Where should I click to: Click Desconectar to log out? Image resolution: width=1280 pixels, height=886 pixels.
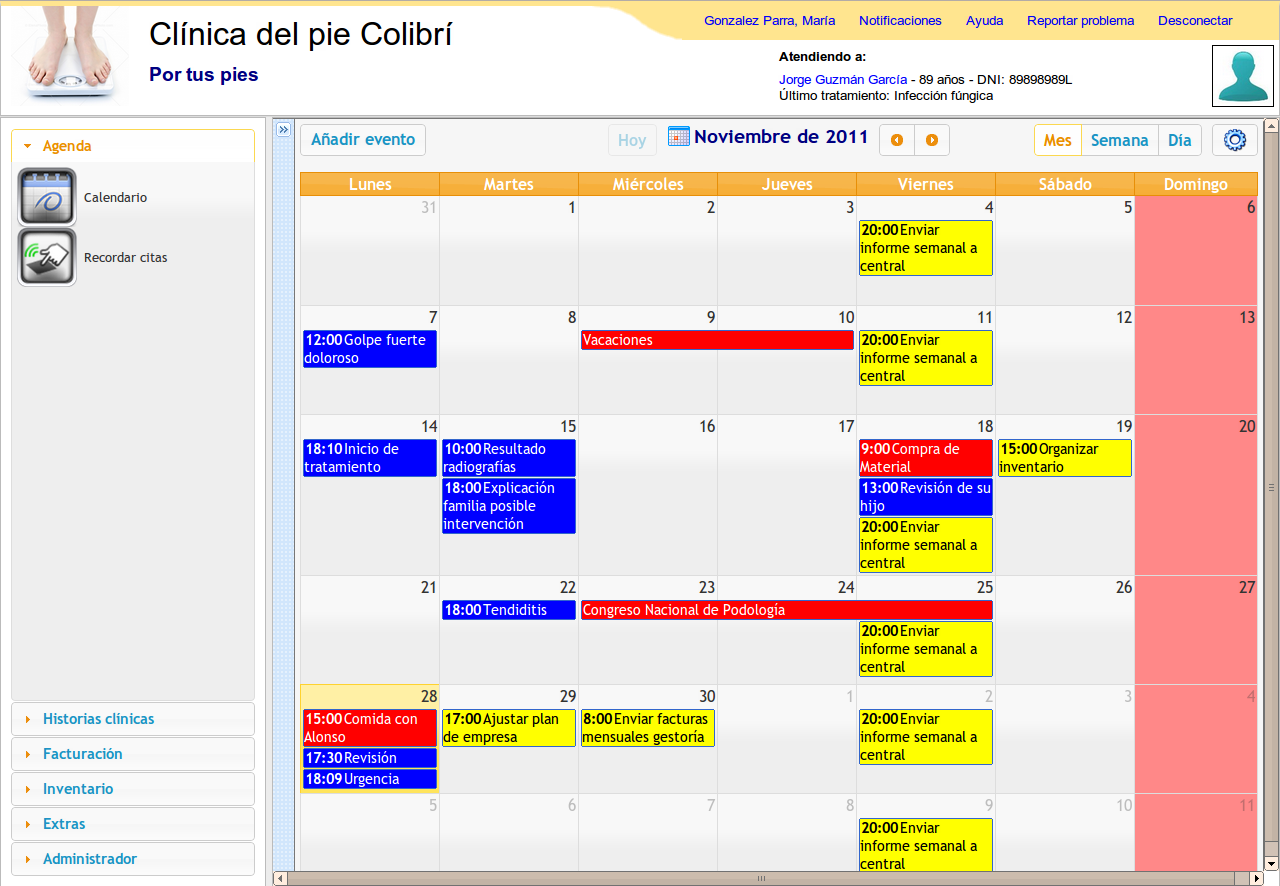click(1195, 20)
